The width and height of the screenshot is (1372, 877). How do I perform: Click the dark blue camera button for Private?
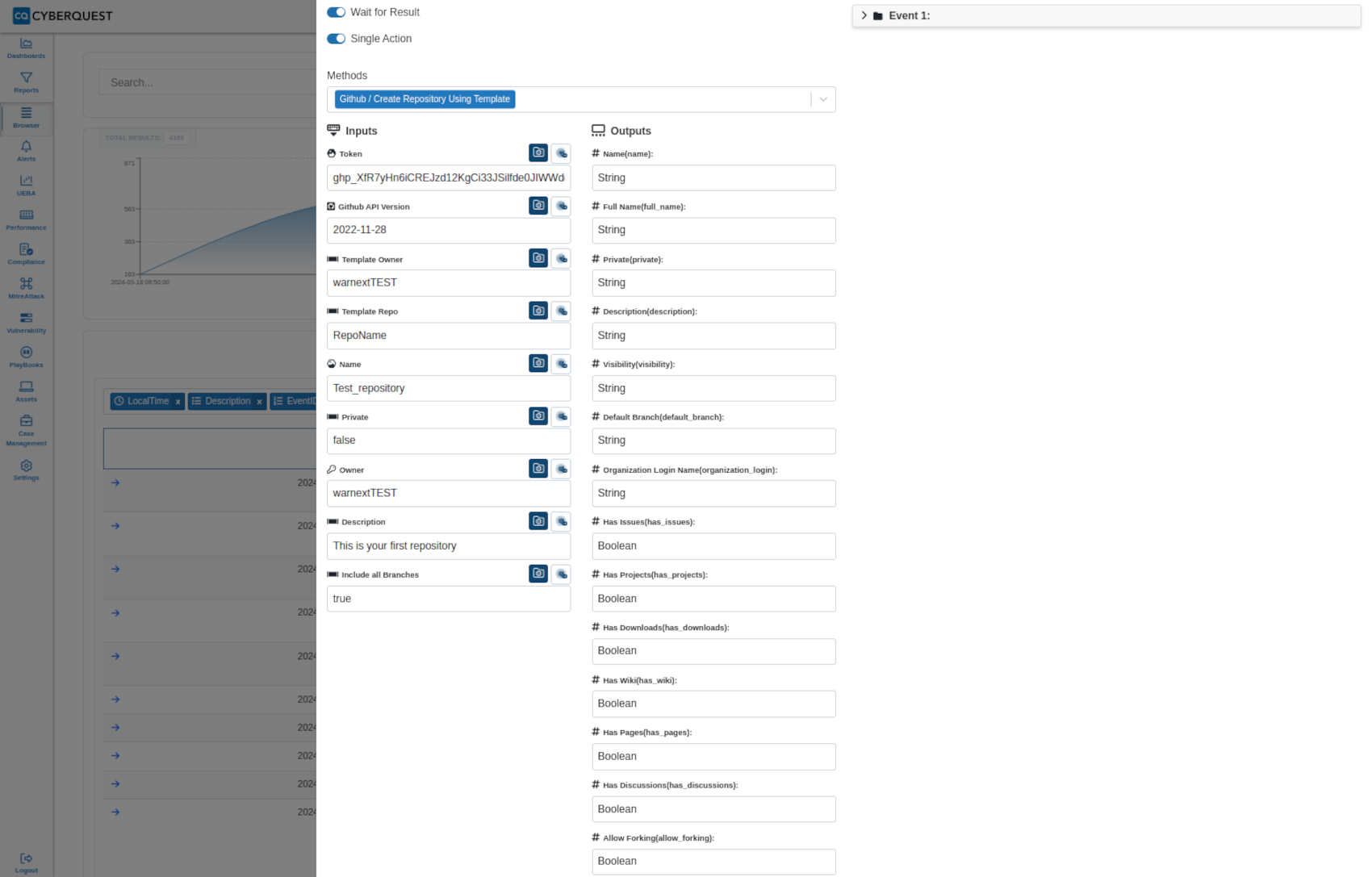538,416
